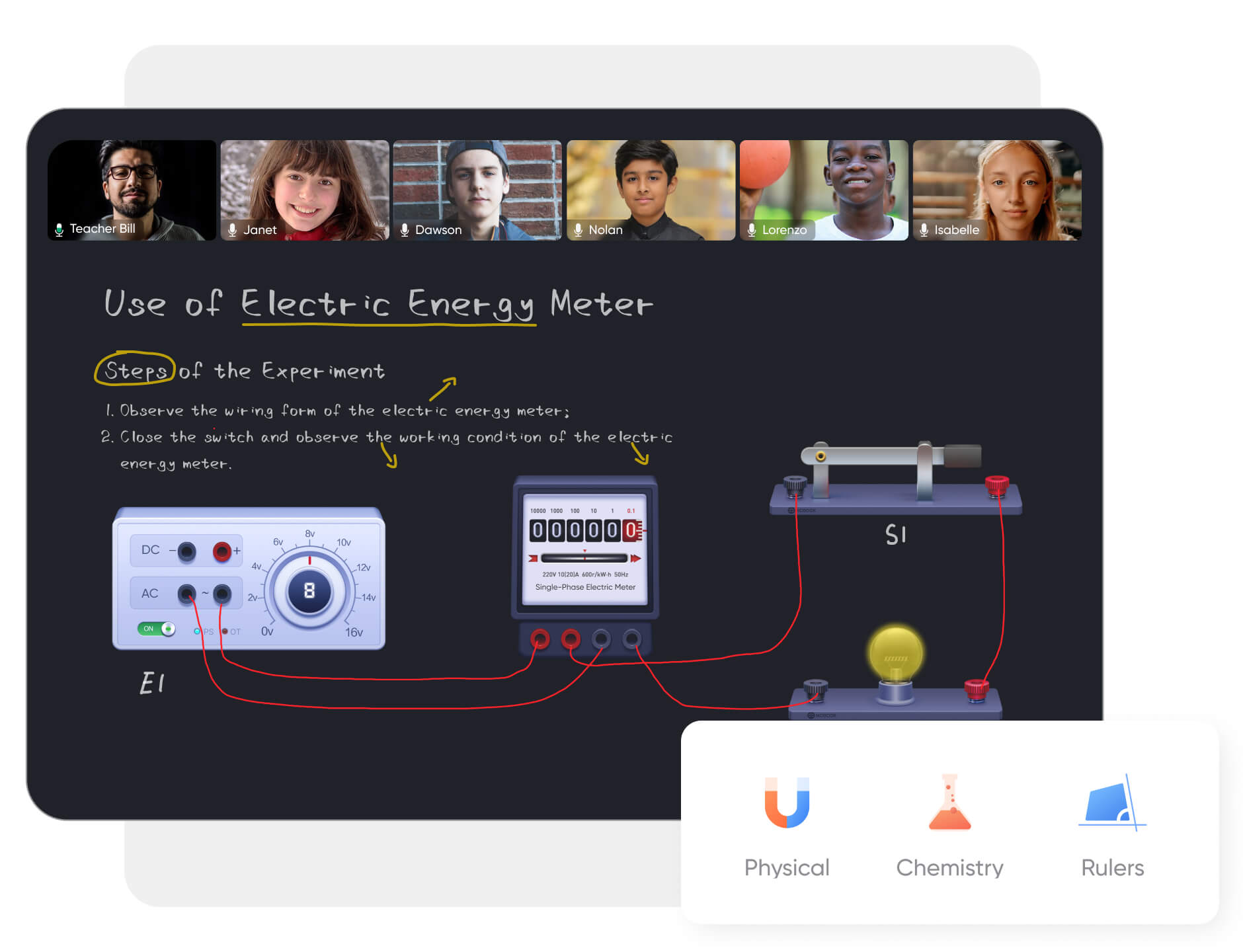Mute Janet's microphone icon

point(232,230)
